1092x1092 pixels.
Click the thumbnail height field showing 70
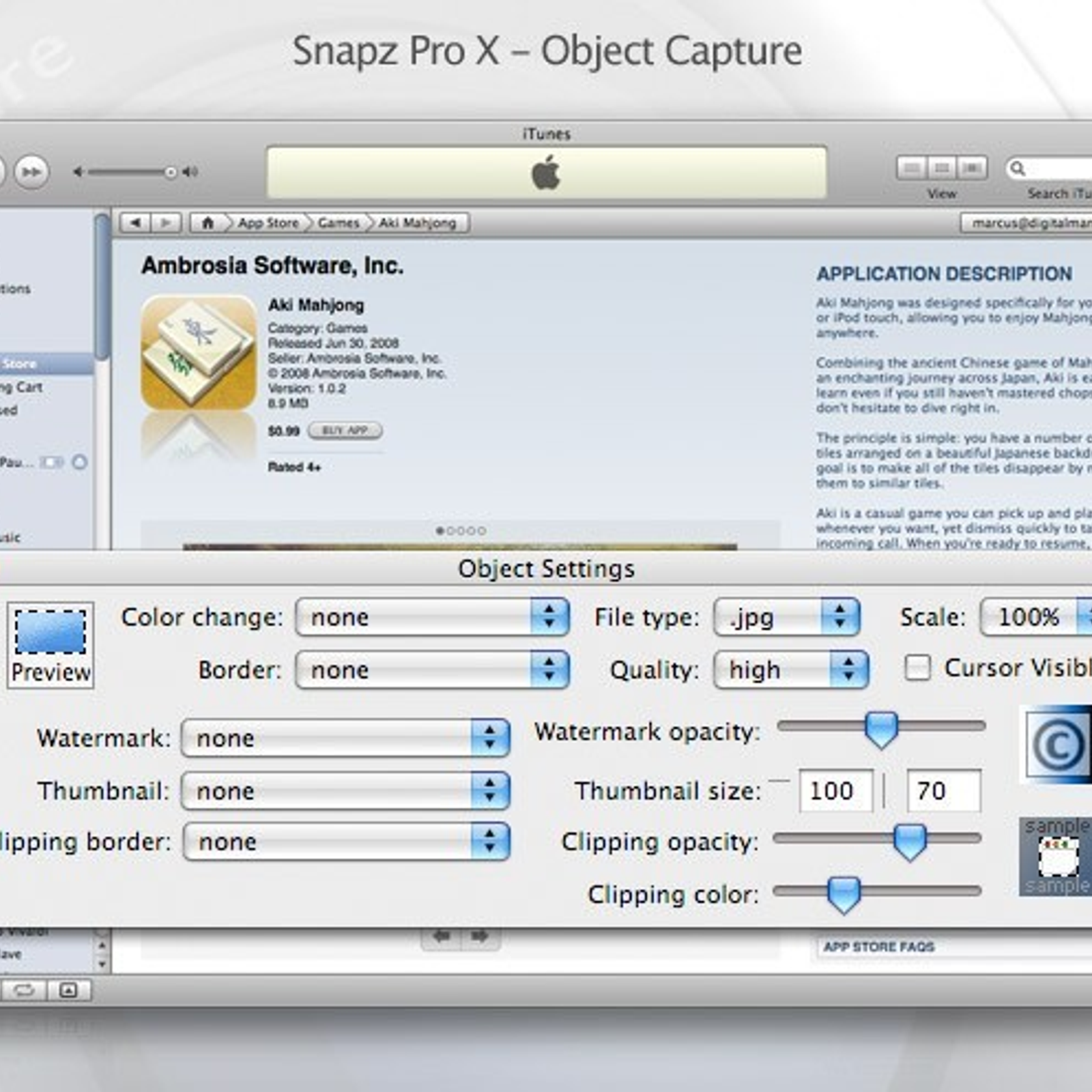point(944,790)
